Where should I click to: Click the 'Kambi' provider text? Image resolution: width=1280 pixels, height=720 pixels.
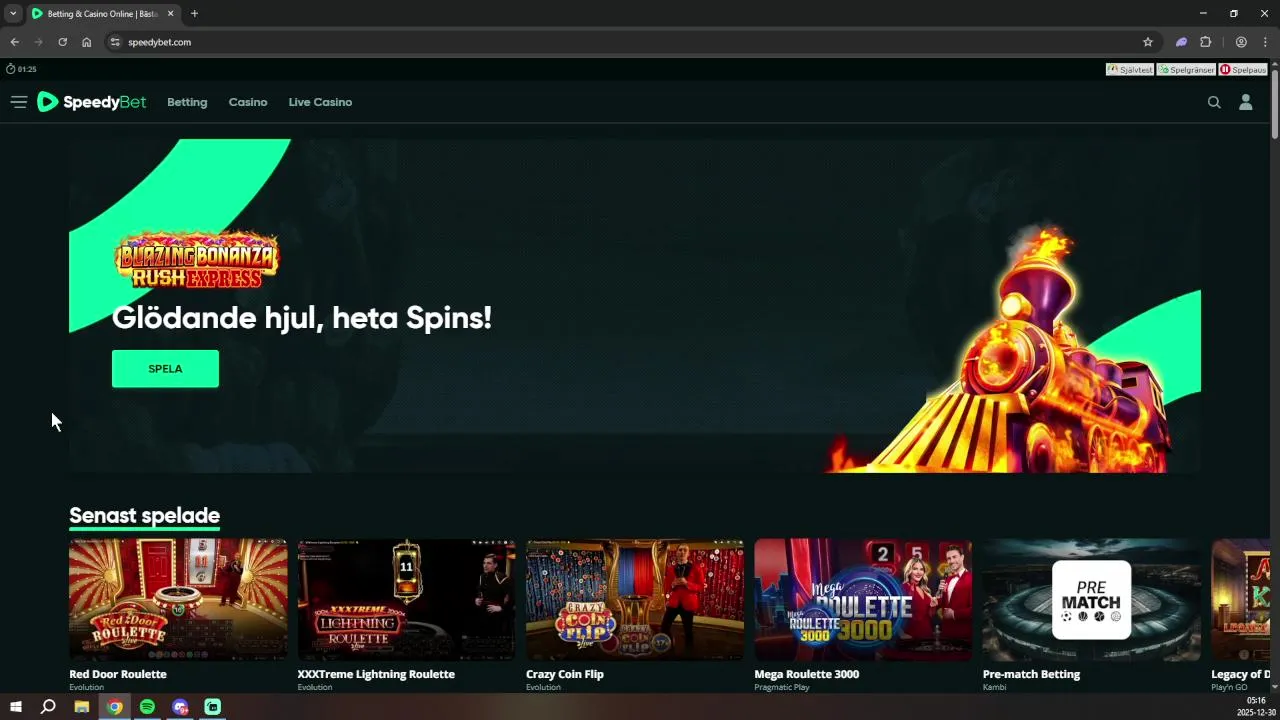[994, 687]
